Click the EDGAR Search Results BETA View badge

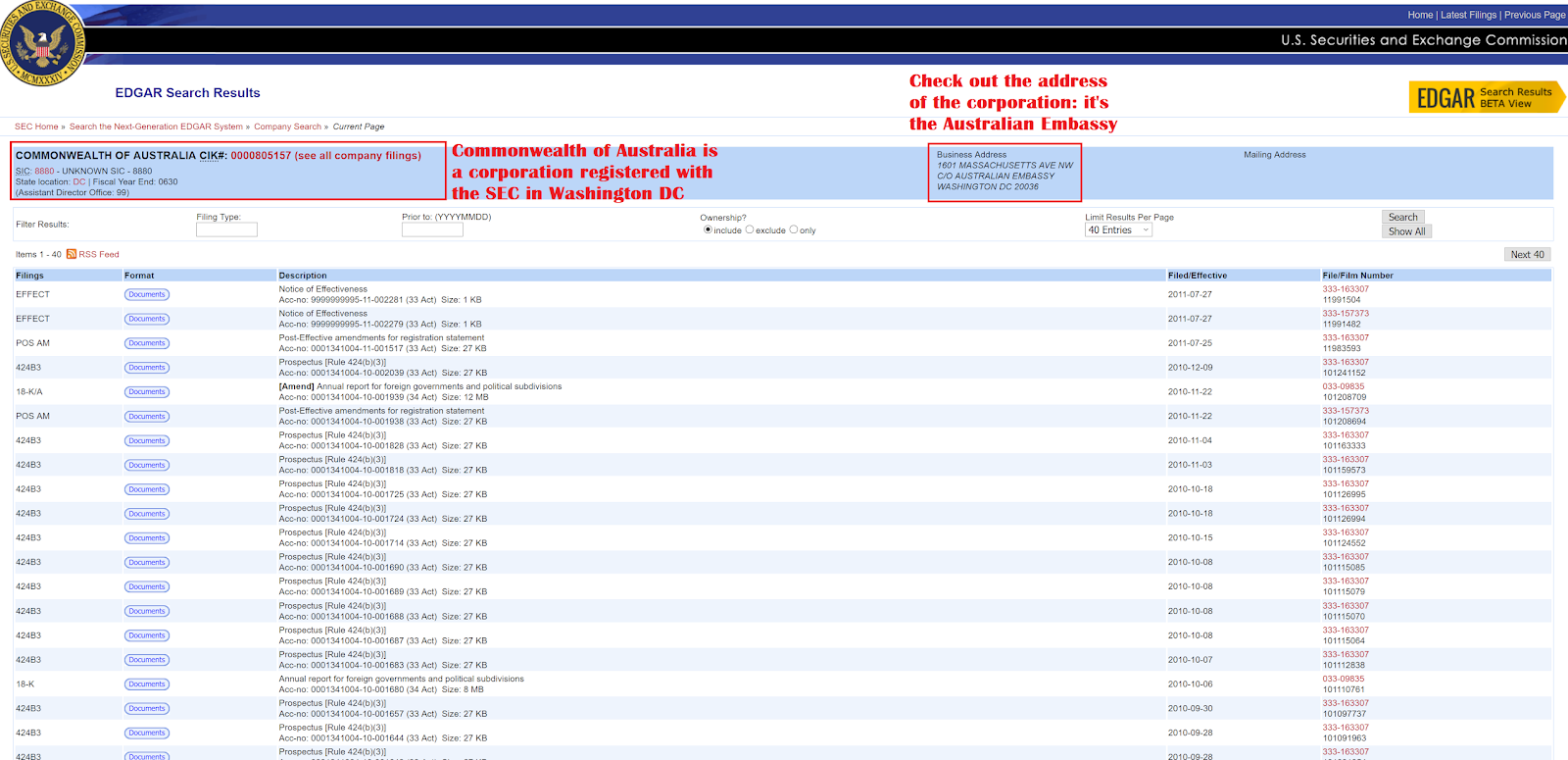1487,97
